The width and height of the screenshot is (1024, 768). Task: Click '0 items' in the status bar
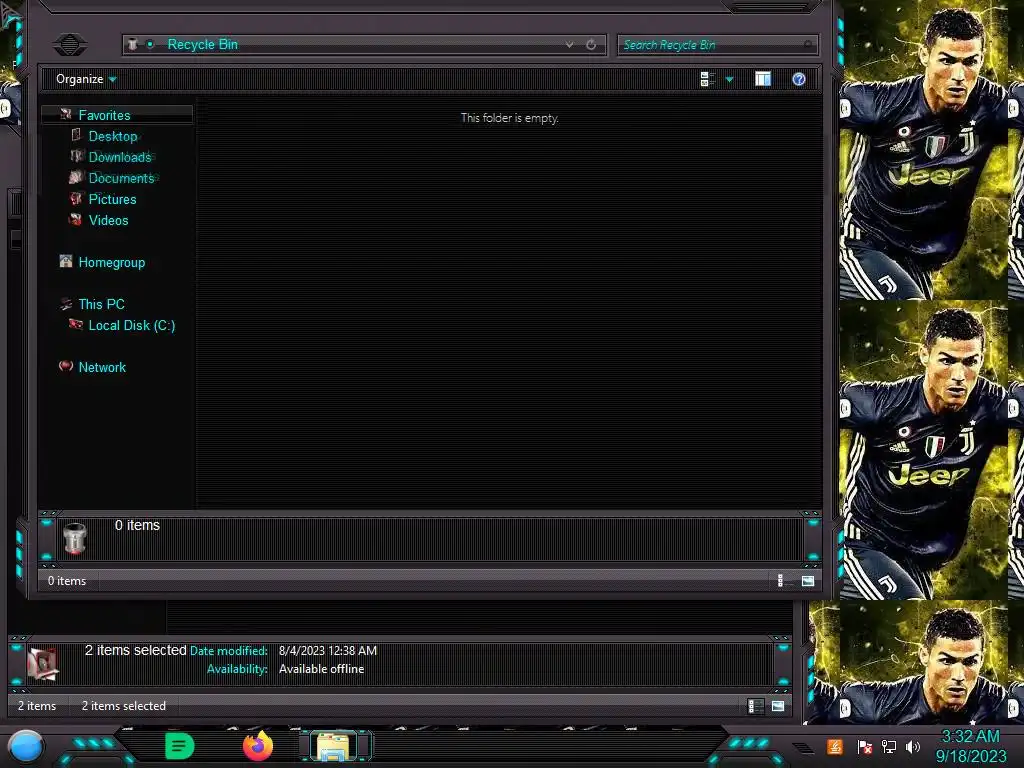(67, 581)
